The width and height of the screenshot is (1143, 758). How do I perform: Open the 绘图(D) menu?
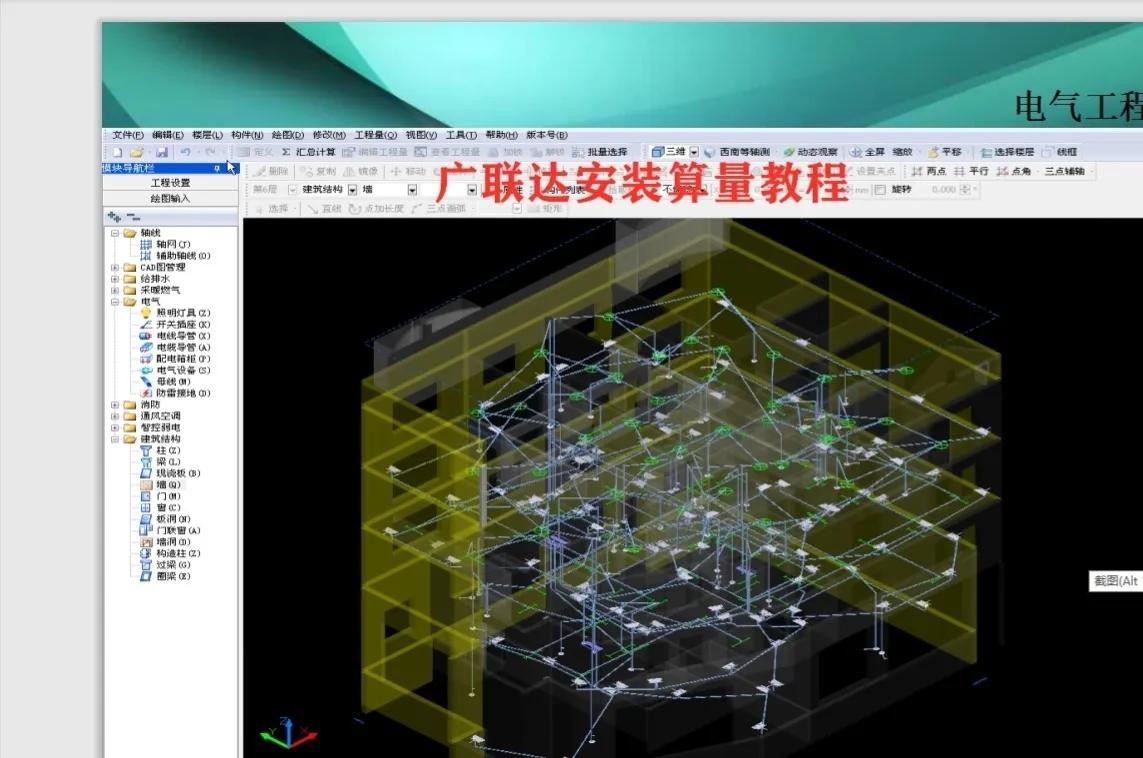point(287,135)
